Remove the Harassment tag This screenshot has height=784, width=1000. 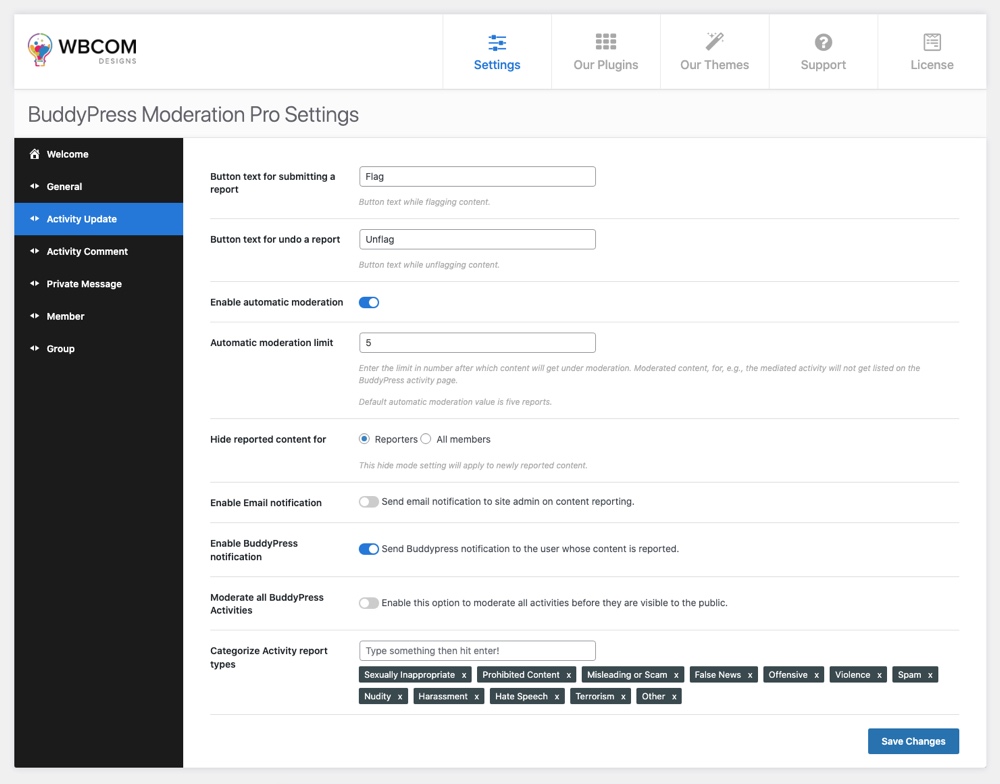tap(476, 697)
